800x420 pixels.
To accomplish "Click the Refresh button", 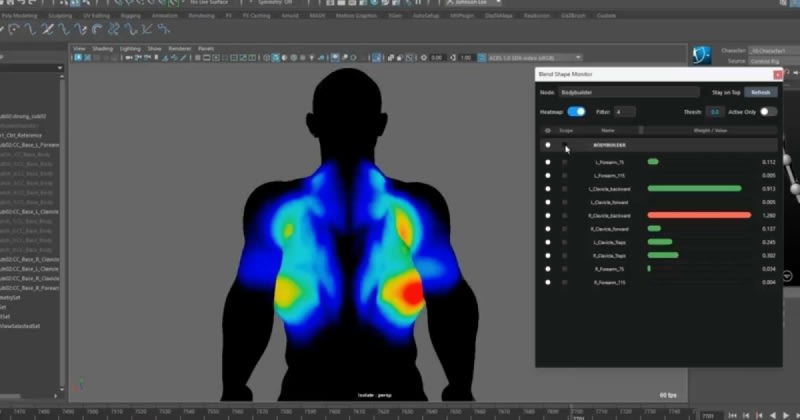I will point(760,92).
